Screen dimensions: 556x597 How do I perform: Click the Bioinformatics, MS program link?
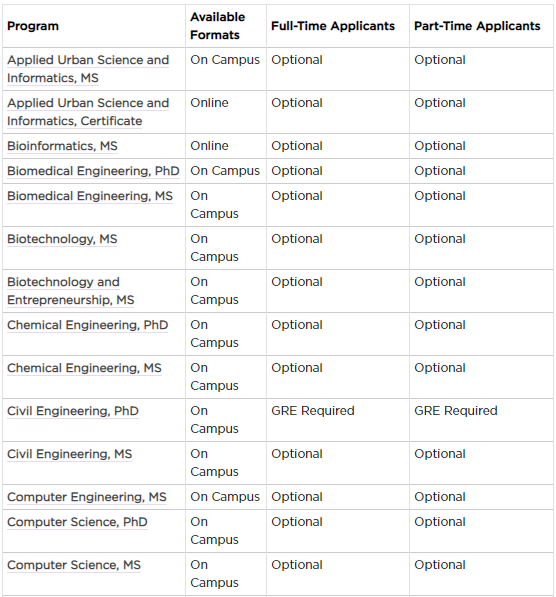(x=62, y=146)
